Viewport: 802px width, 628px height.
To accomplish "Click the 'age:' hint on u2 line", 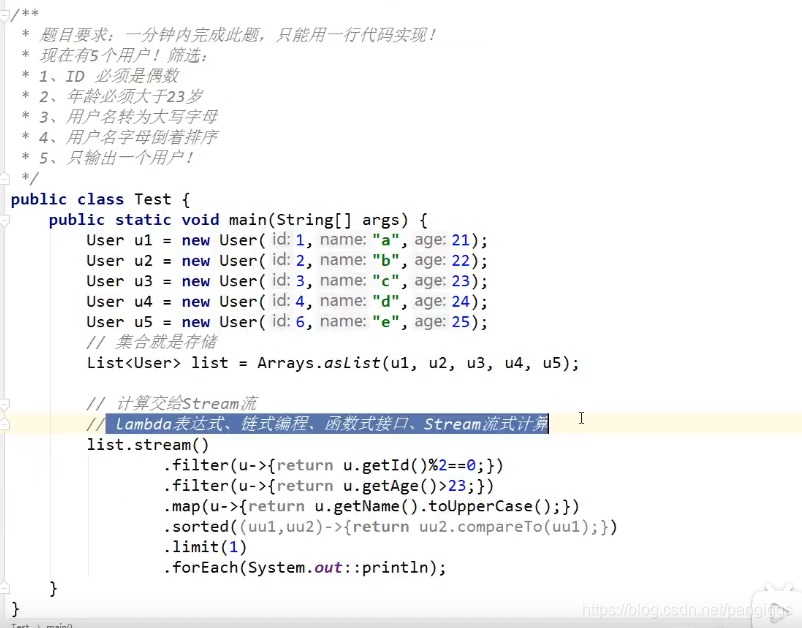I will [x=430, y=260].
